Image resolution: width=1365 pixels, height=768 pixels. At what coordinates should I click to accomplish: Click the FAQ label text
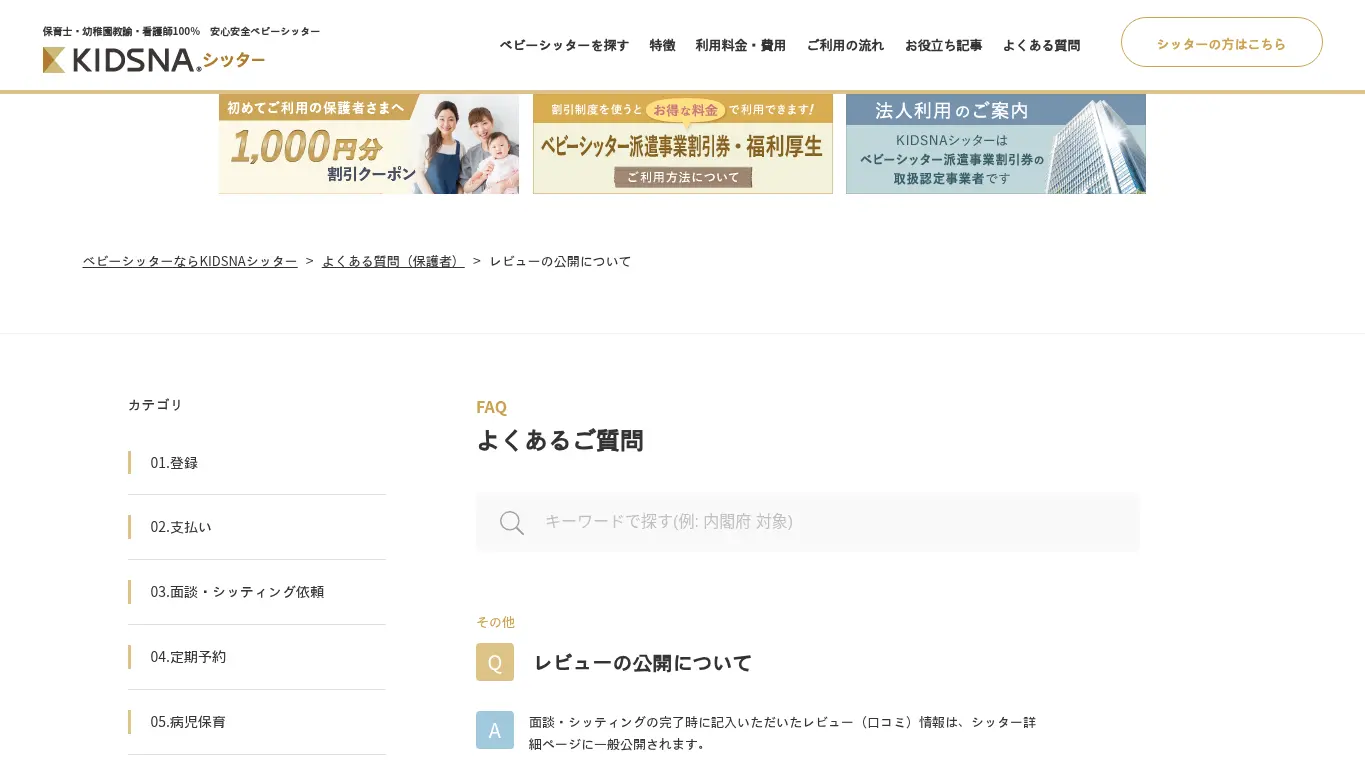[492, 407]
